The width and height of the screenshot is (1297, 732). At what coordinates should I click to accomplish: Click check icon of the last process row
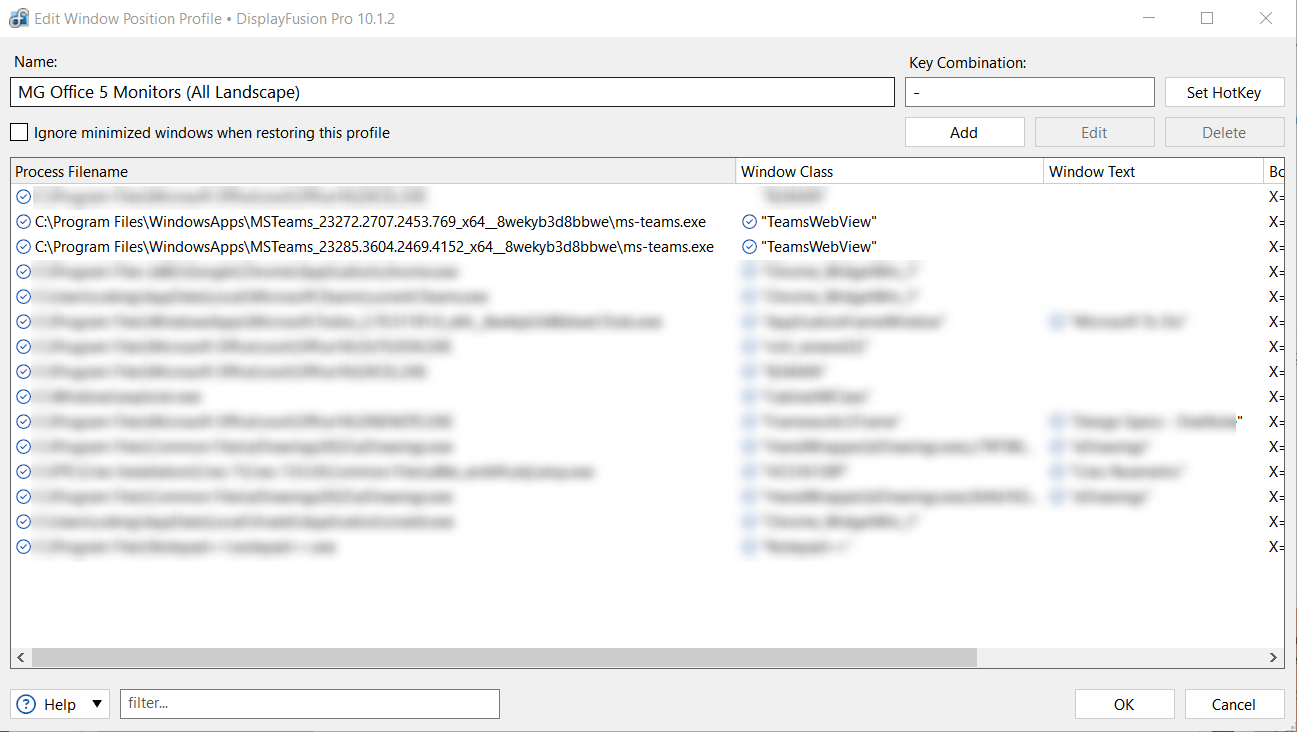pyautogui.click(x=23, y=547)
